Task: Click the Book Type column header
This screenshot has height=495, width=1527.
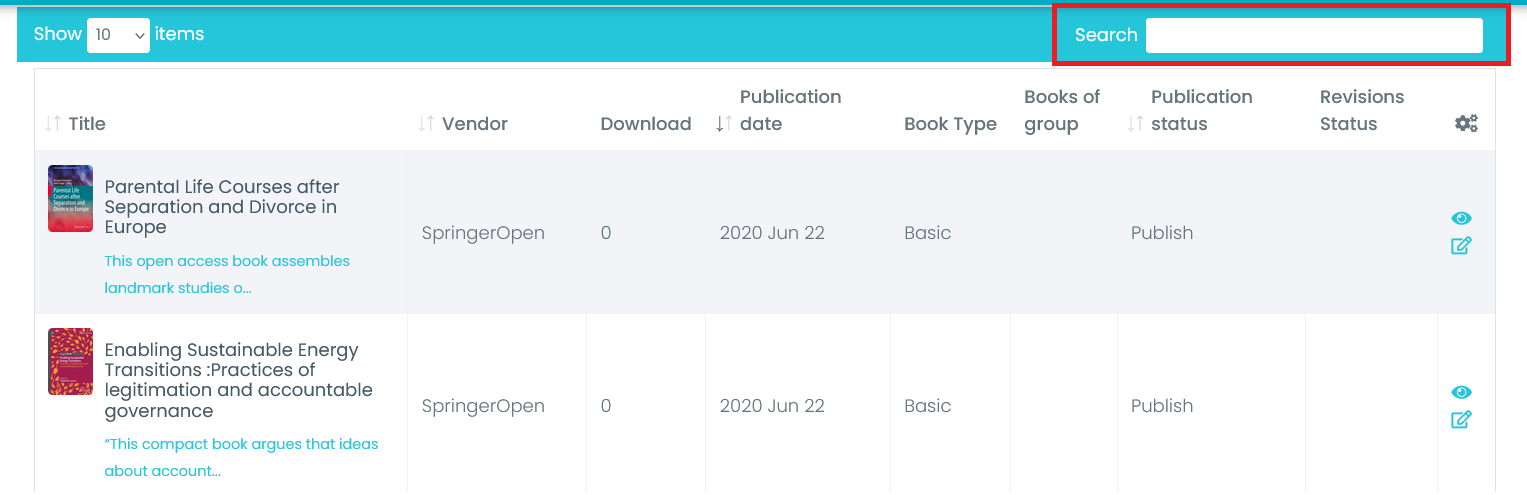Action: [949, 124]
